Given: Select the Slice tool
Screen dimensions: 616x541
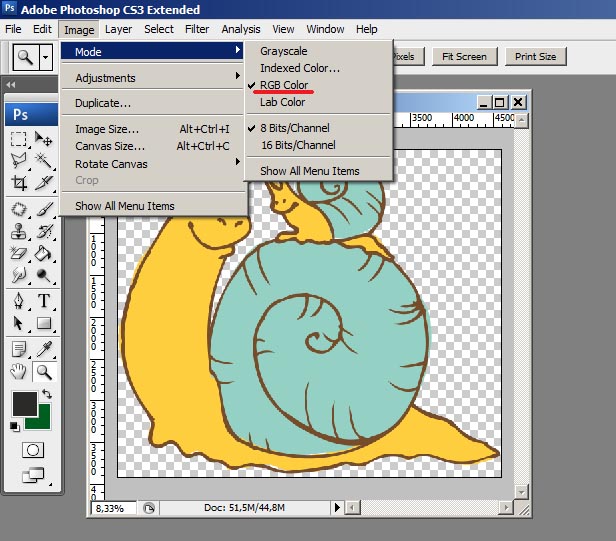Looking at the screenshot, I should (44, 182).
